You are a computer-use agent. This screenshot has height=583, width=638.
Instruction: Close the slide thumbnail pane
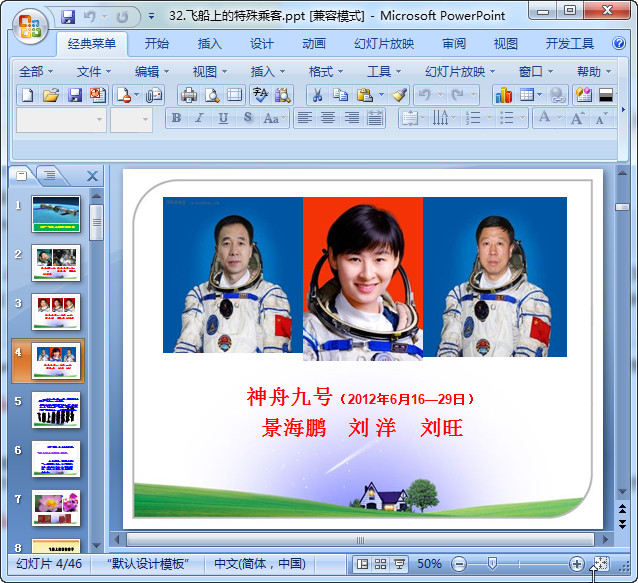(92, 176)
